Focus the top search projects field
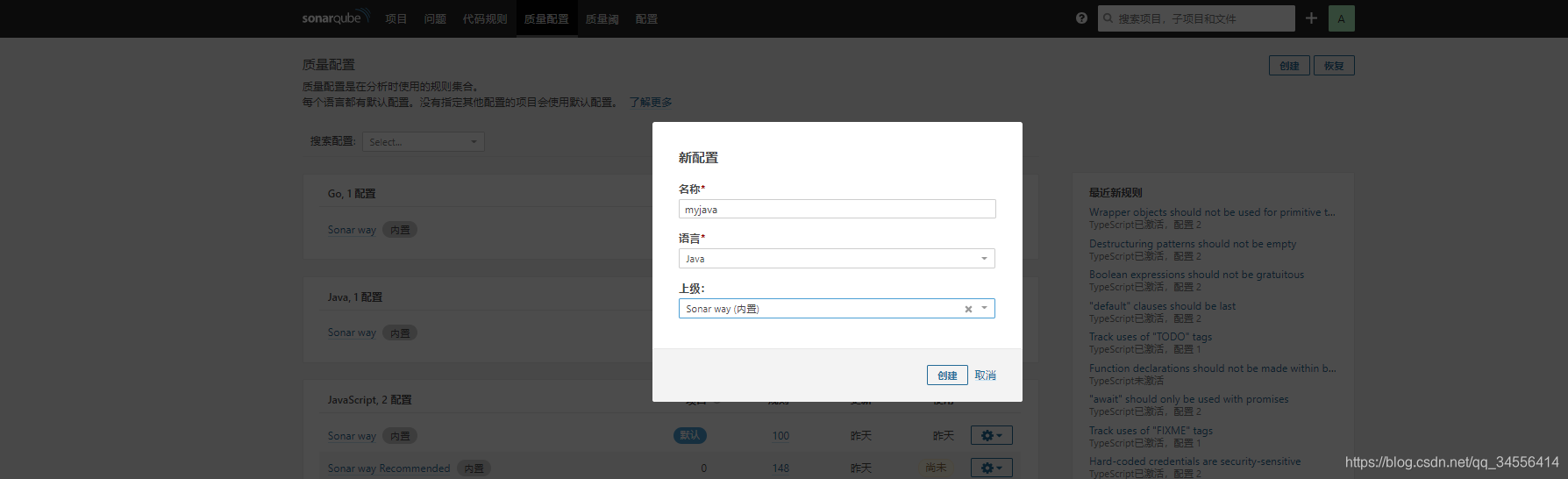Screen dimensions: 1568x479 point(1196,18)
